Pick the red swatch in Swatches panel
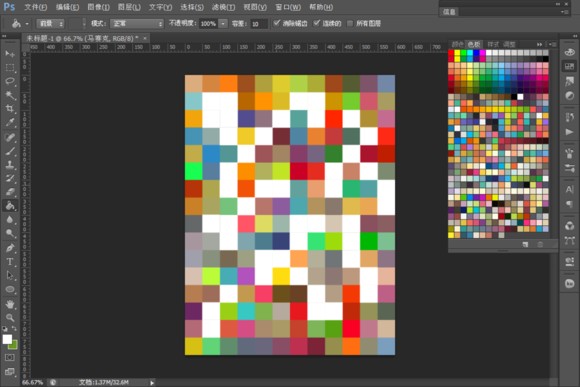The image size is (580, 387). point(451,53)
